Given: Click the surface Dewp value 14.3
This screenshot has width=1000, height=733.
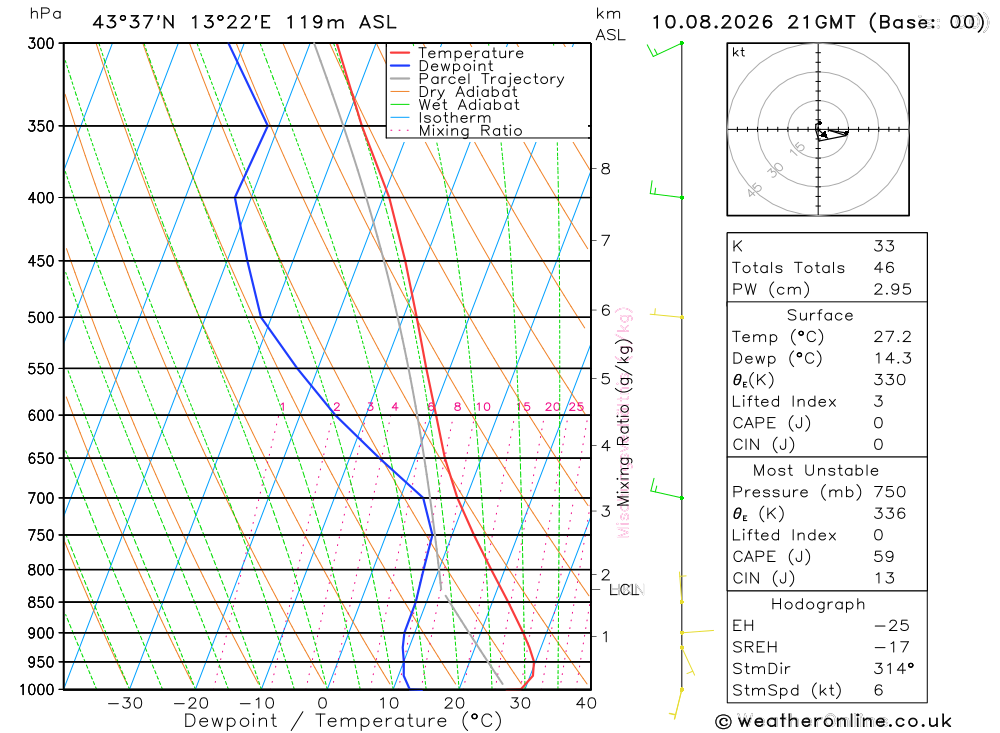Looking at the screenshot, I should tap(893, 359).
